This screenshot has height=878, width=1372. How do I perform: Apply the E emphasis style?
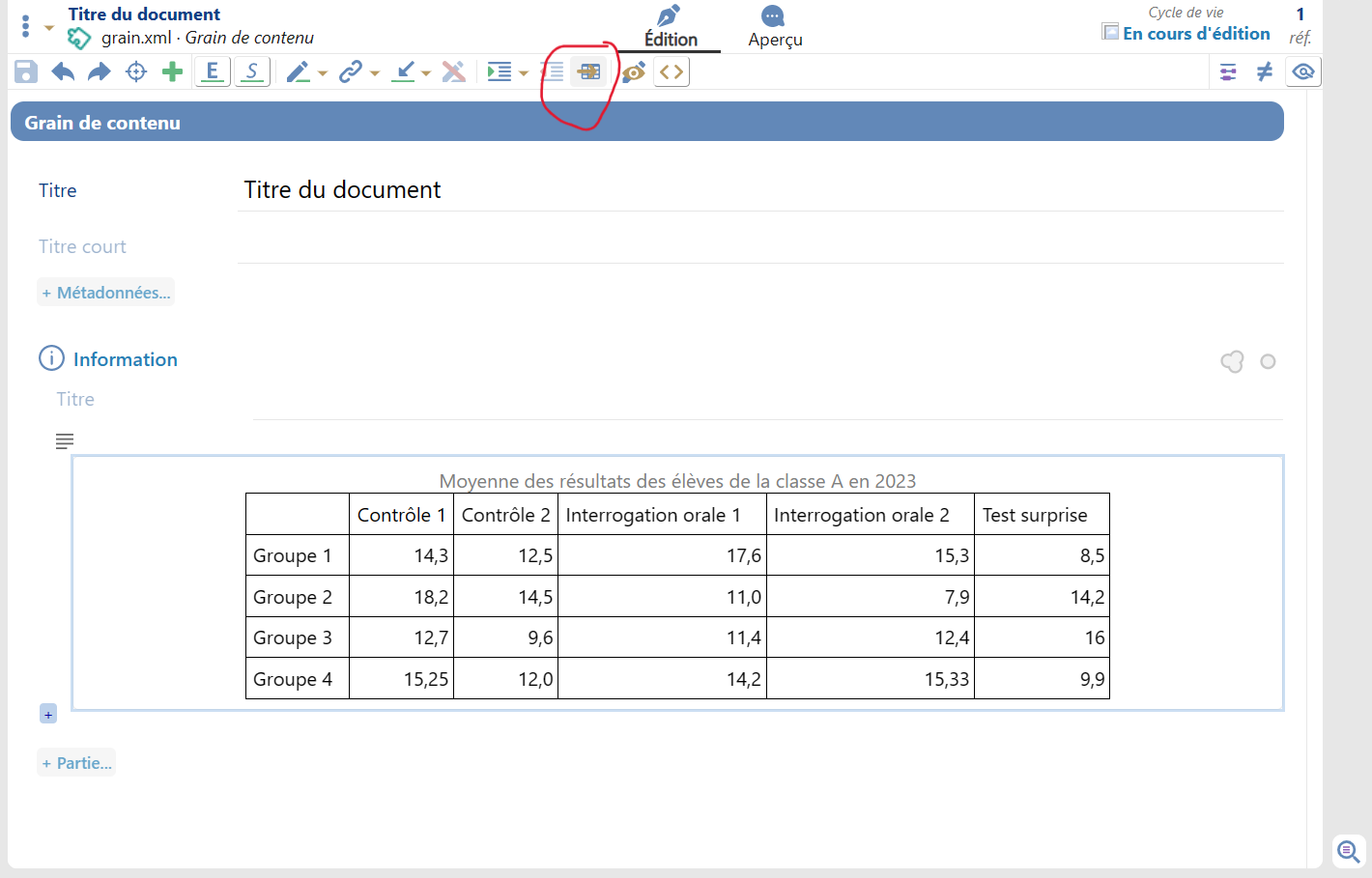coord(213,71)
